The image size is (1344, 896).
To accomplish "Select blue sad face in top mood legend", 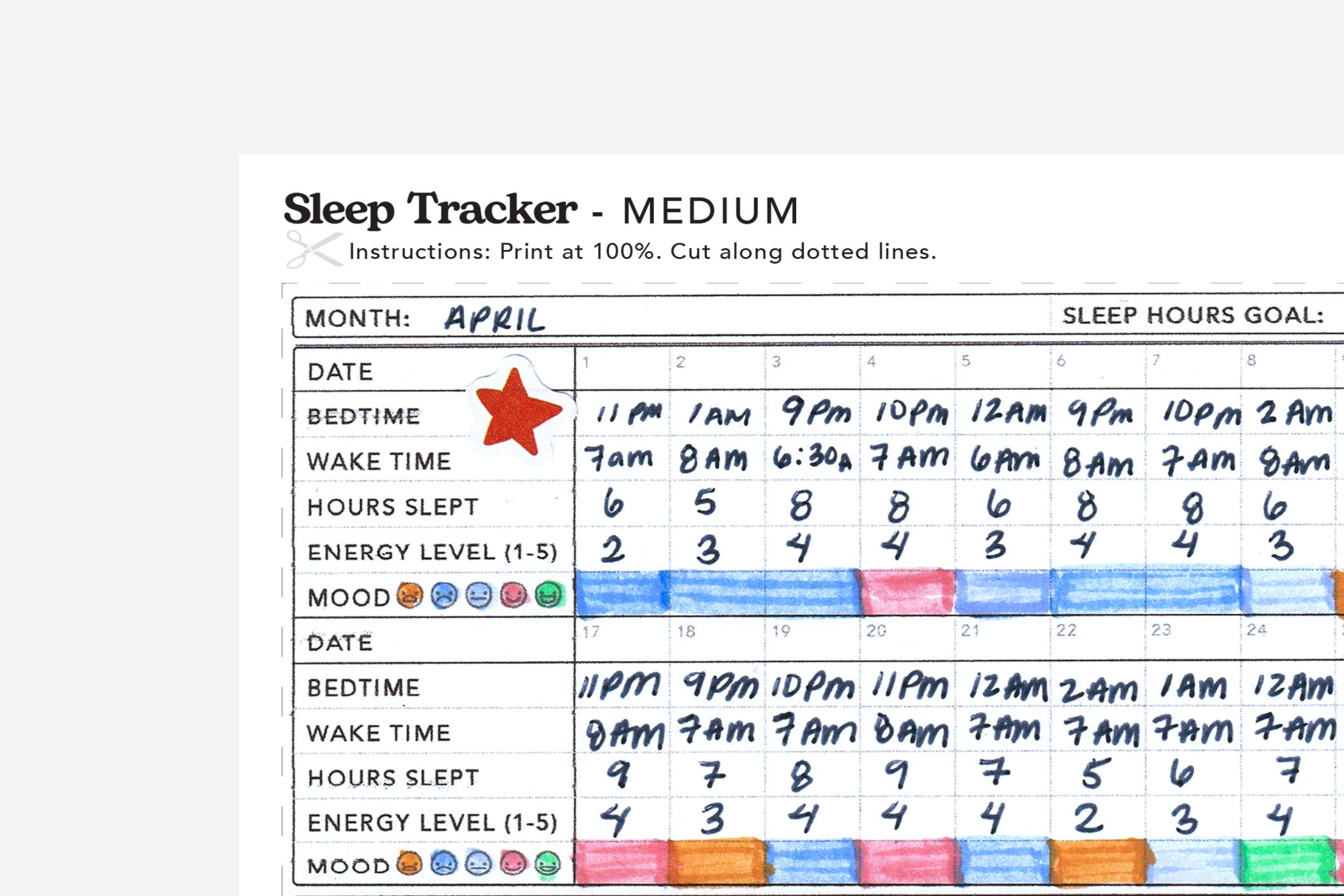I will [444, 596].
